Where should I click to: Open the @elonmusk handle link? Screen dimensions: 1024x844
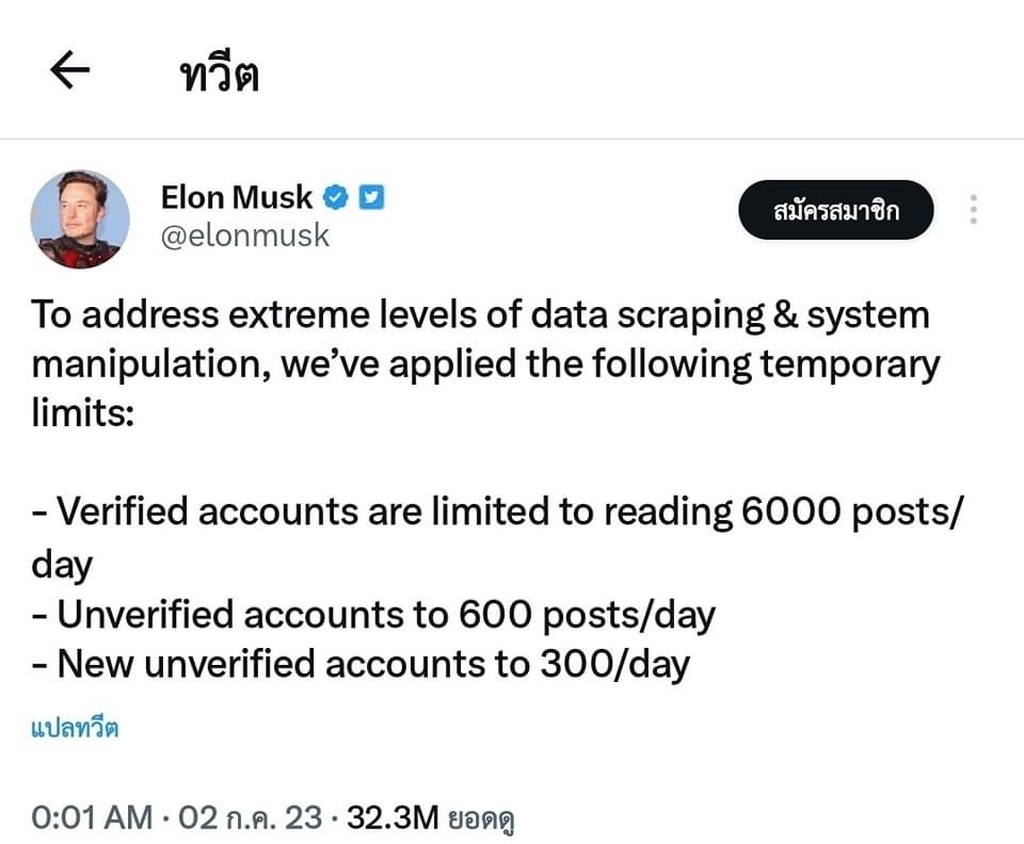point(245,235)
